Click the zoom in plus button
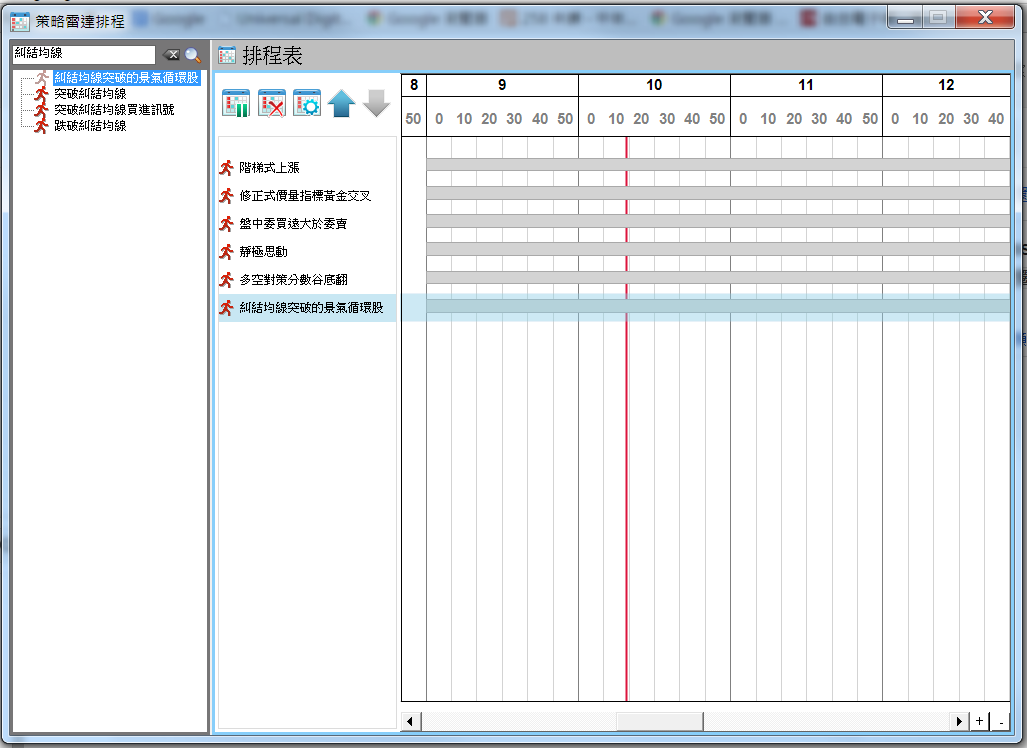Screen dimensions: 1027x748 click(979, 721)
